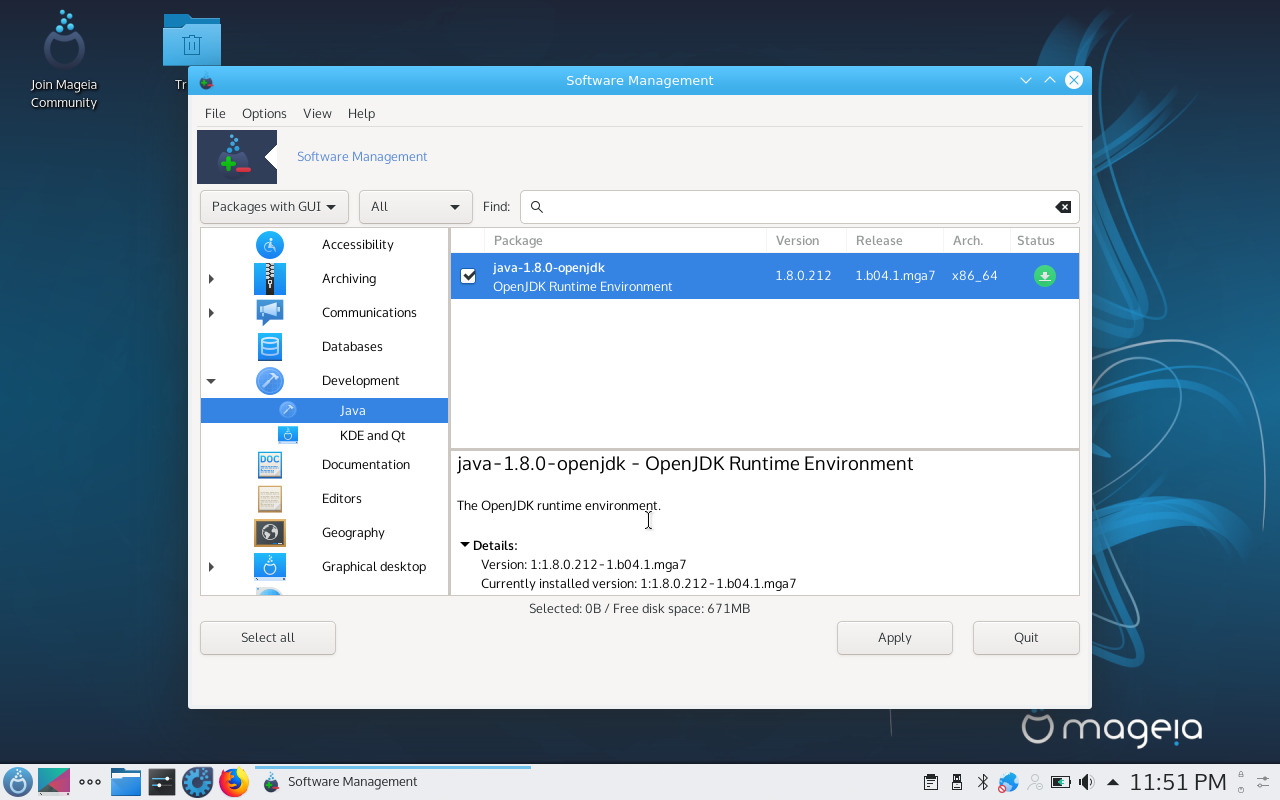The height and width of the screenshot is (800, 1280).
Task: Click the green install status icon
Action: point(1044,276)
